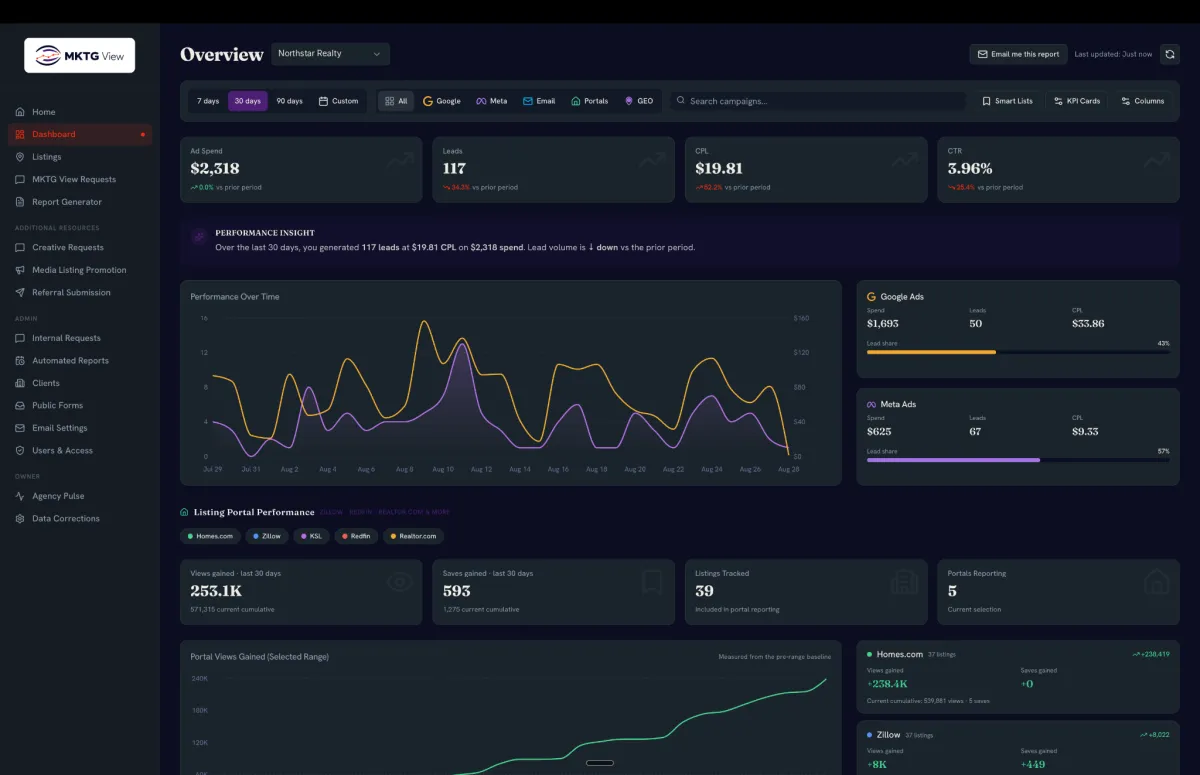Click the Internal Requests chat icon
Viewport: 1200px width, 775px height.
point(20,338)
